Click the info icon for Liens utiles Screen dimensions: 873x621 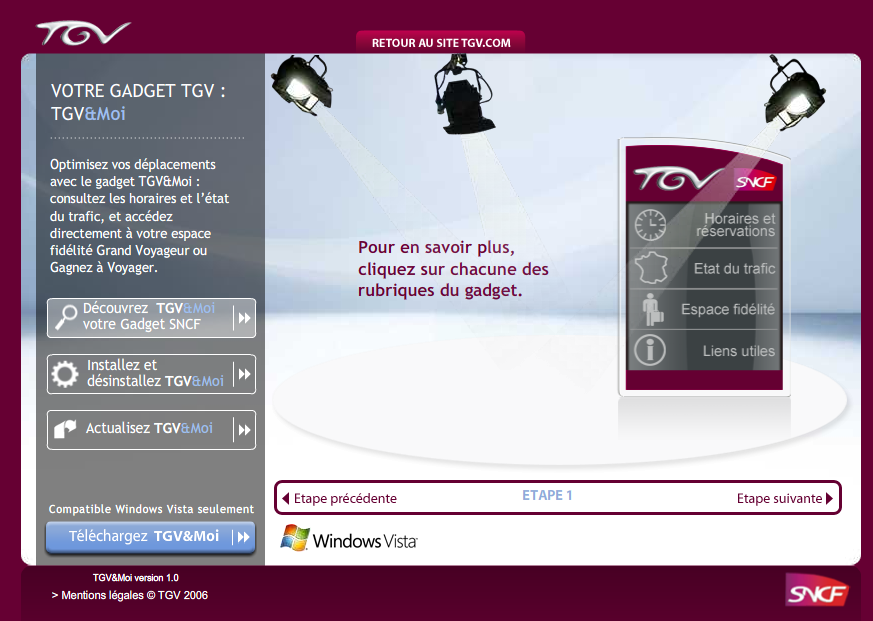pyautogui.click(x=650, y=351)
